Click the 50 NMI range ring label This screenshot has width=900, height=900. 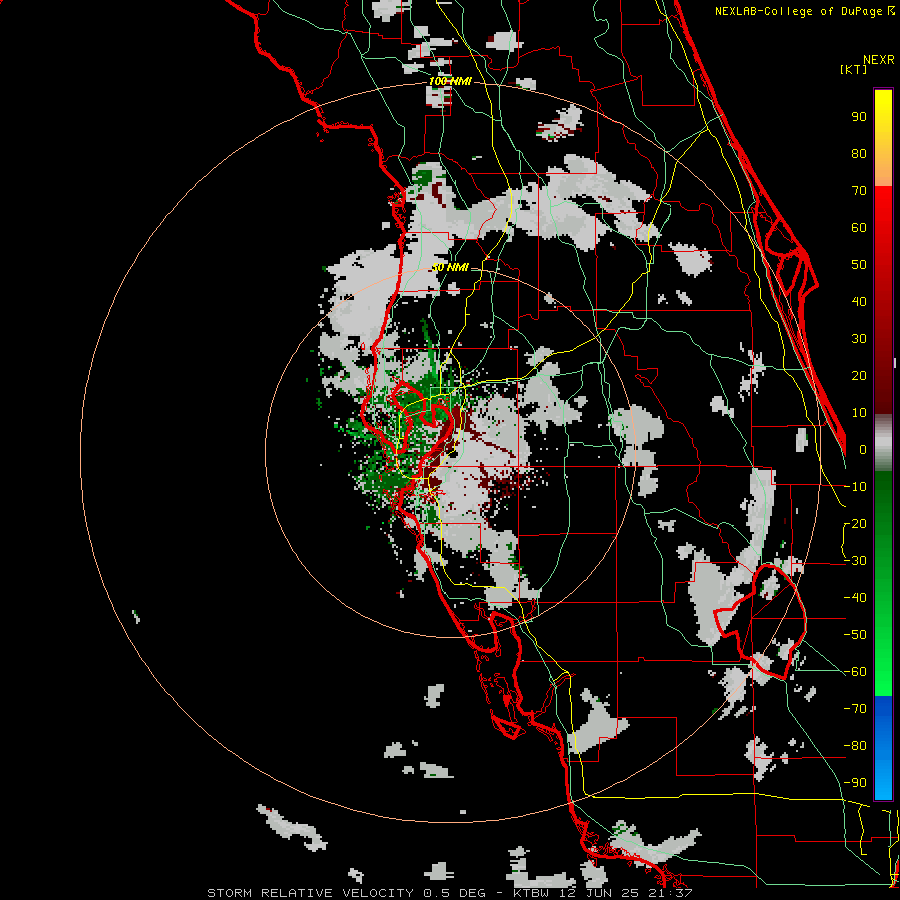(450, 267)
